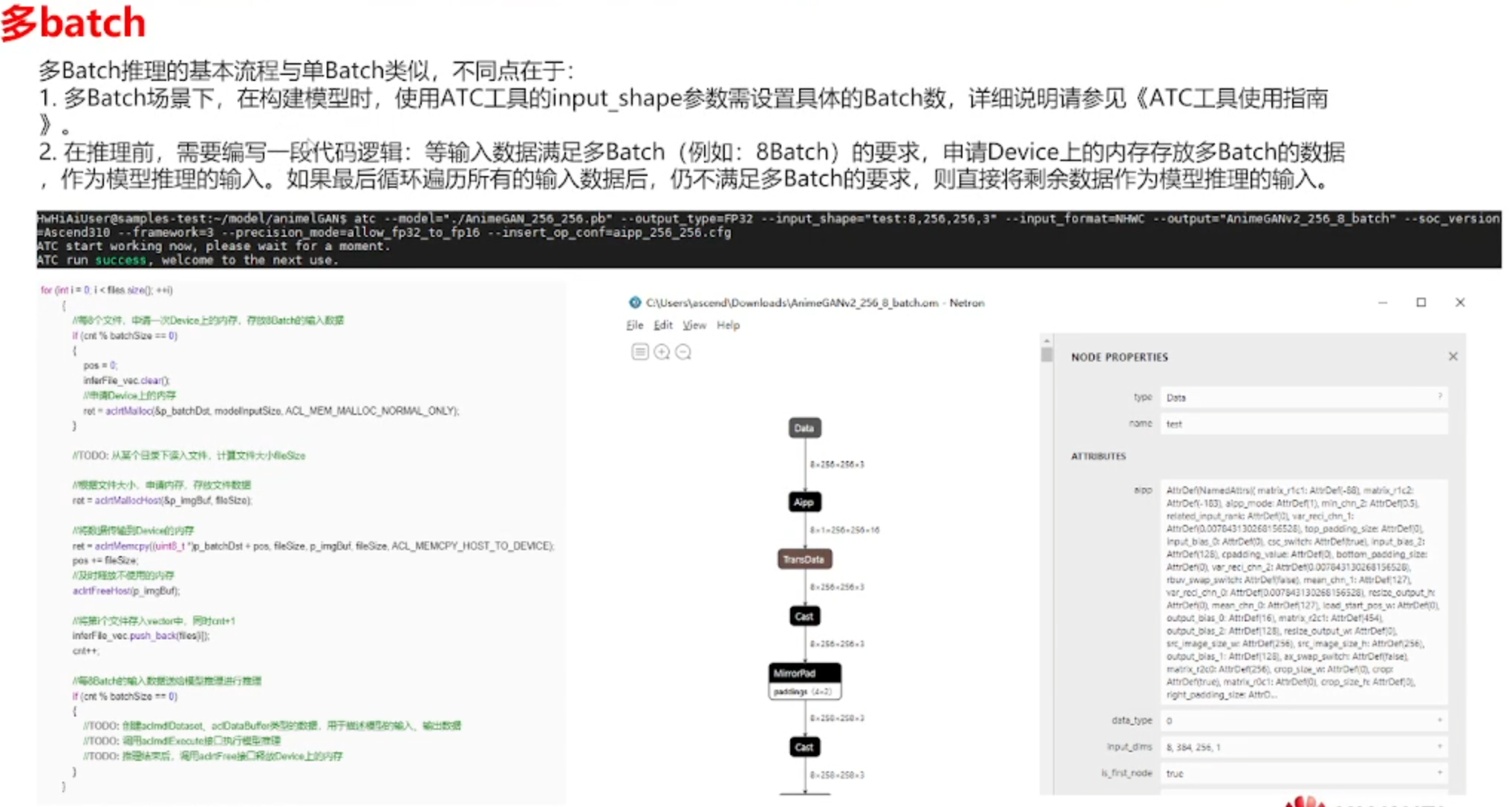This screenshot has width=1512, height=807.
Task: Expand the data_type attribute plus icon
Action: point(1440,720)
